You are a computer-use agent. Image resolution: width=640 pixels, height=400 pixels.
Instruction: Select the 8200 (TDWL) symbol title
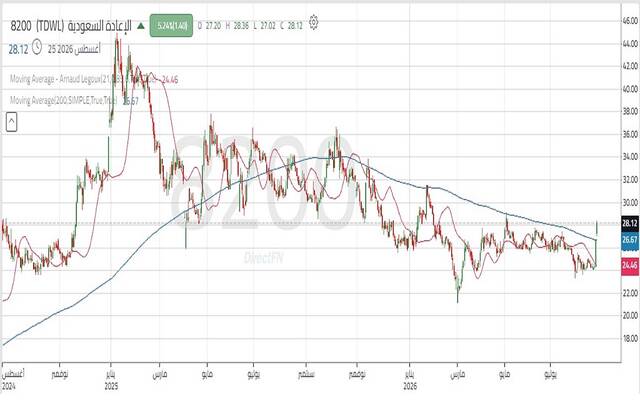click(71, 26)
